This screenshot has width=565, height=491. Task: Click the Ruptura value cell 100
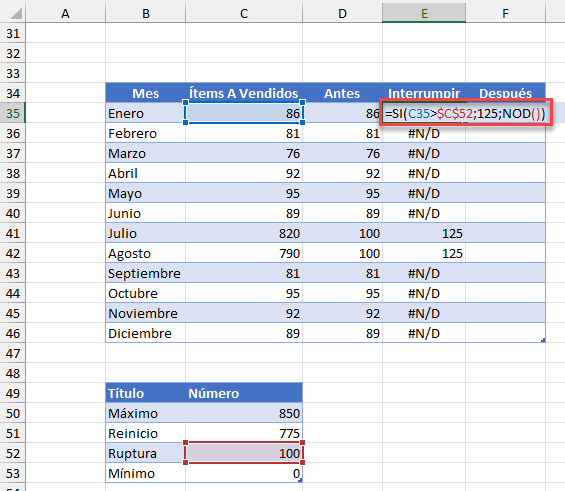[244, 453]
